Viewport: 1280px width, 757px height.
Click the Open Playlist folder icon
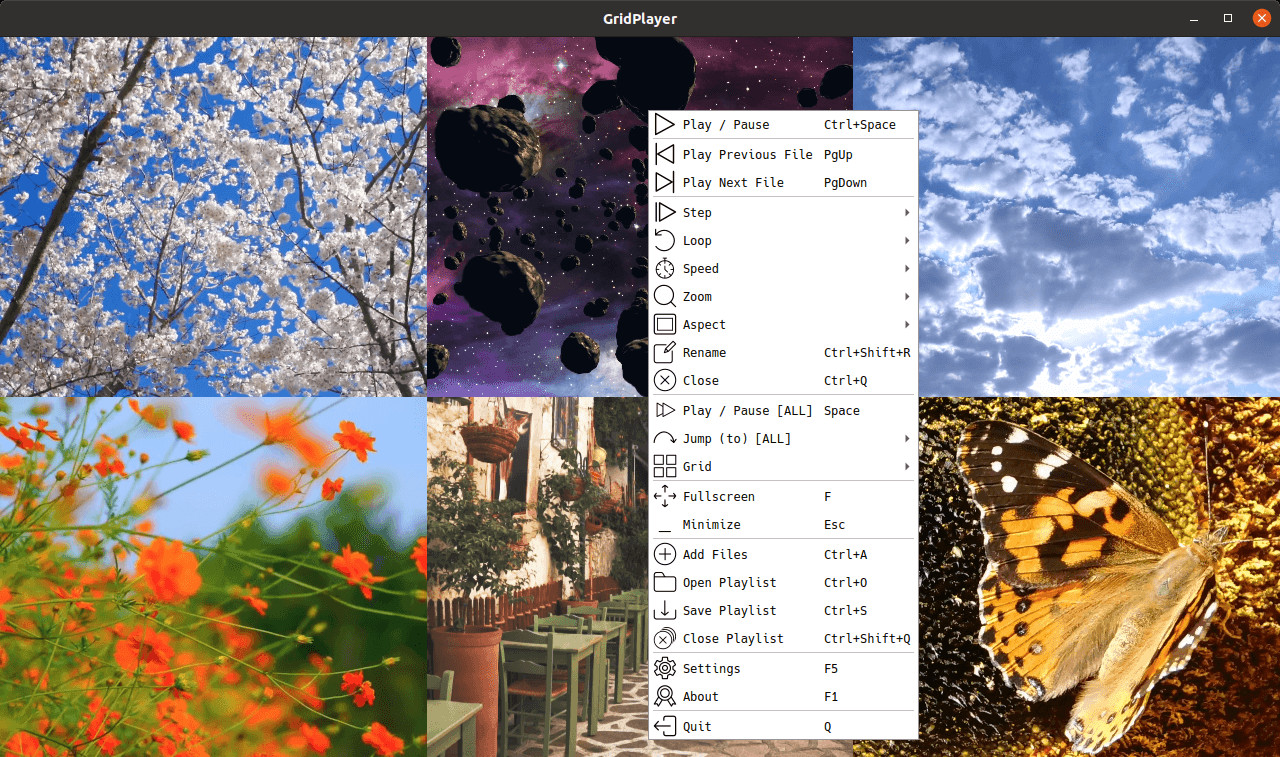point(665,582)
